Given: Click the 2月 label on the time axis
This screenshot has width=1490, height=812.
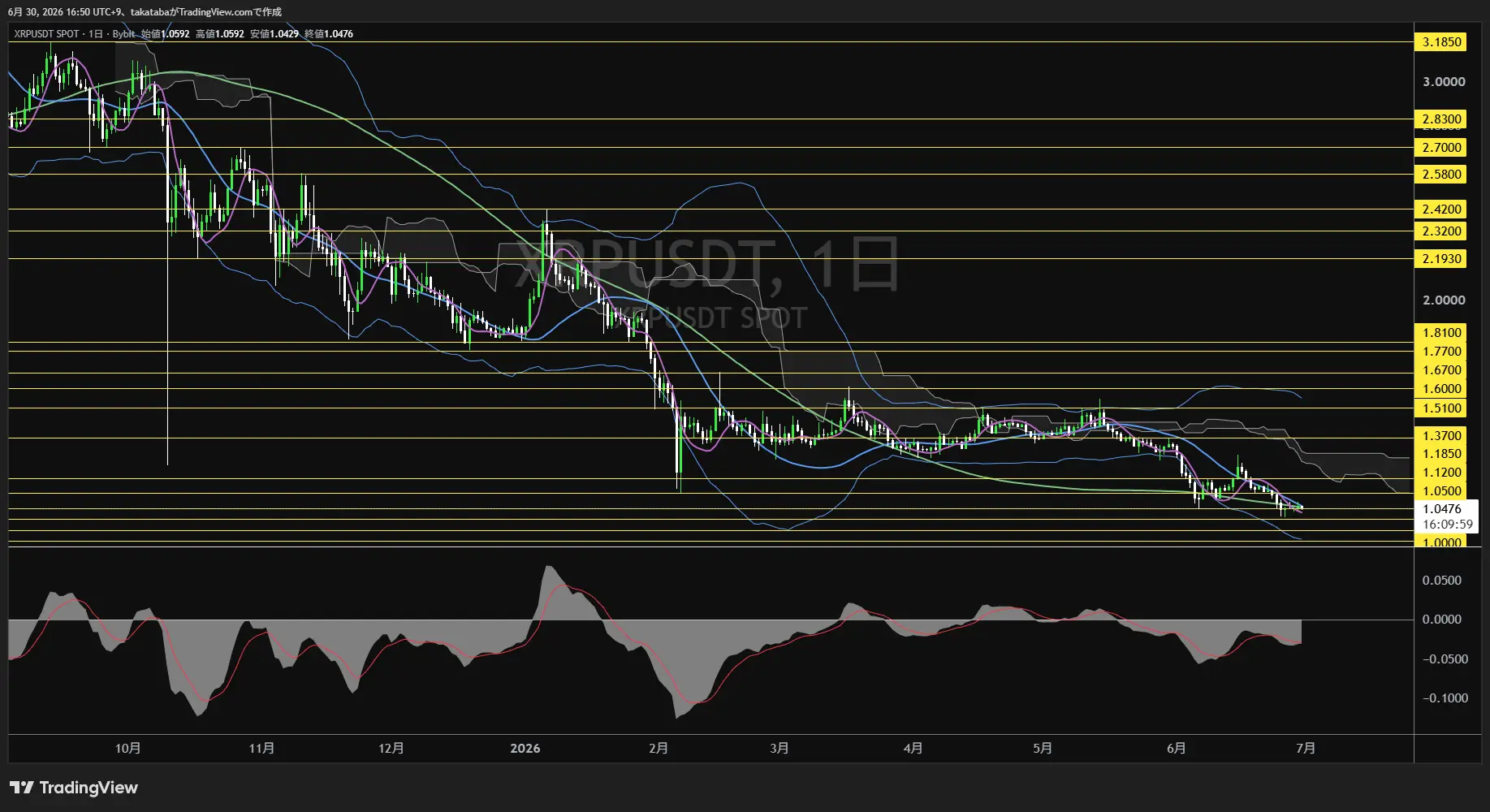Looking at the screenshot, I should coord(659,748).
